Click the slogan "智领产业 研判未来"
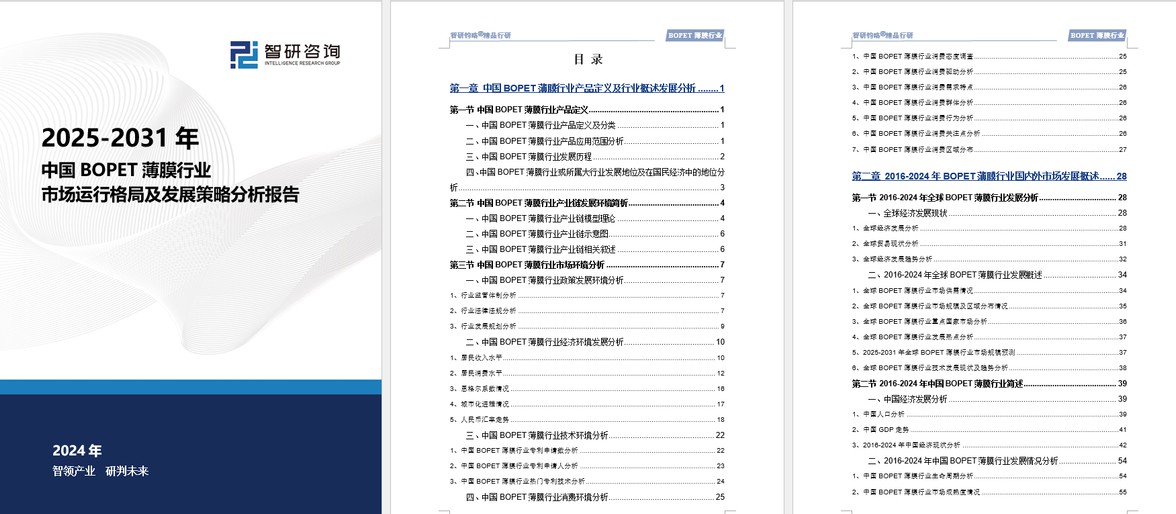Screen dimensions: 1176x514 click(100, 471)
